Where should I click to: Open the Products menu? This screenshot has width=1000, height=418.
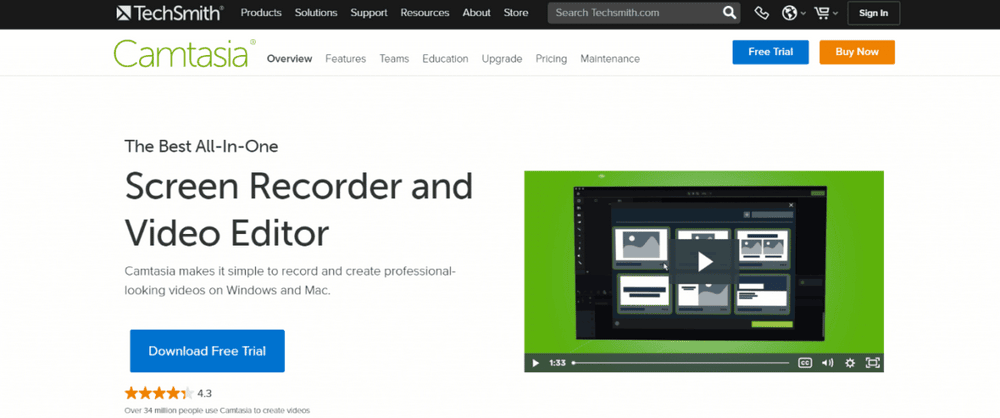click(x=261, y=13)
